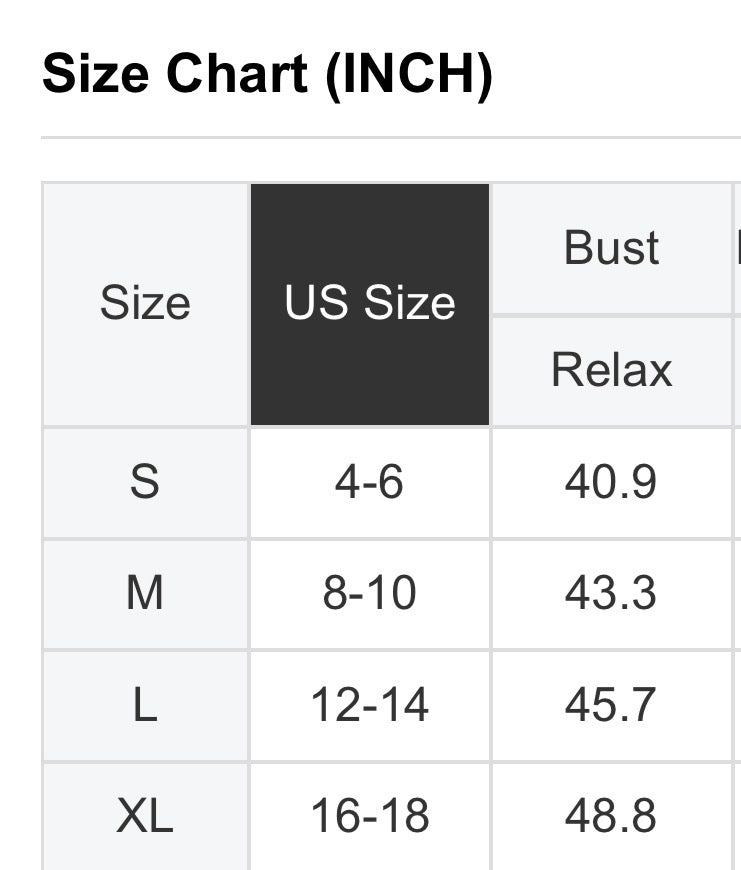Click the 16-18 US size cell
The width and height of the screenshot is (741, 870).
[370, 816]
